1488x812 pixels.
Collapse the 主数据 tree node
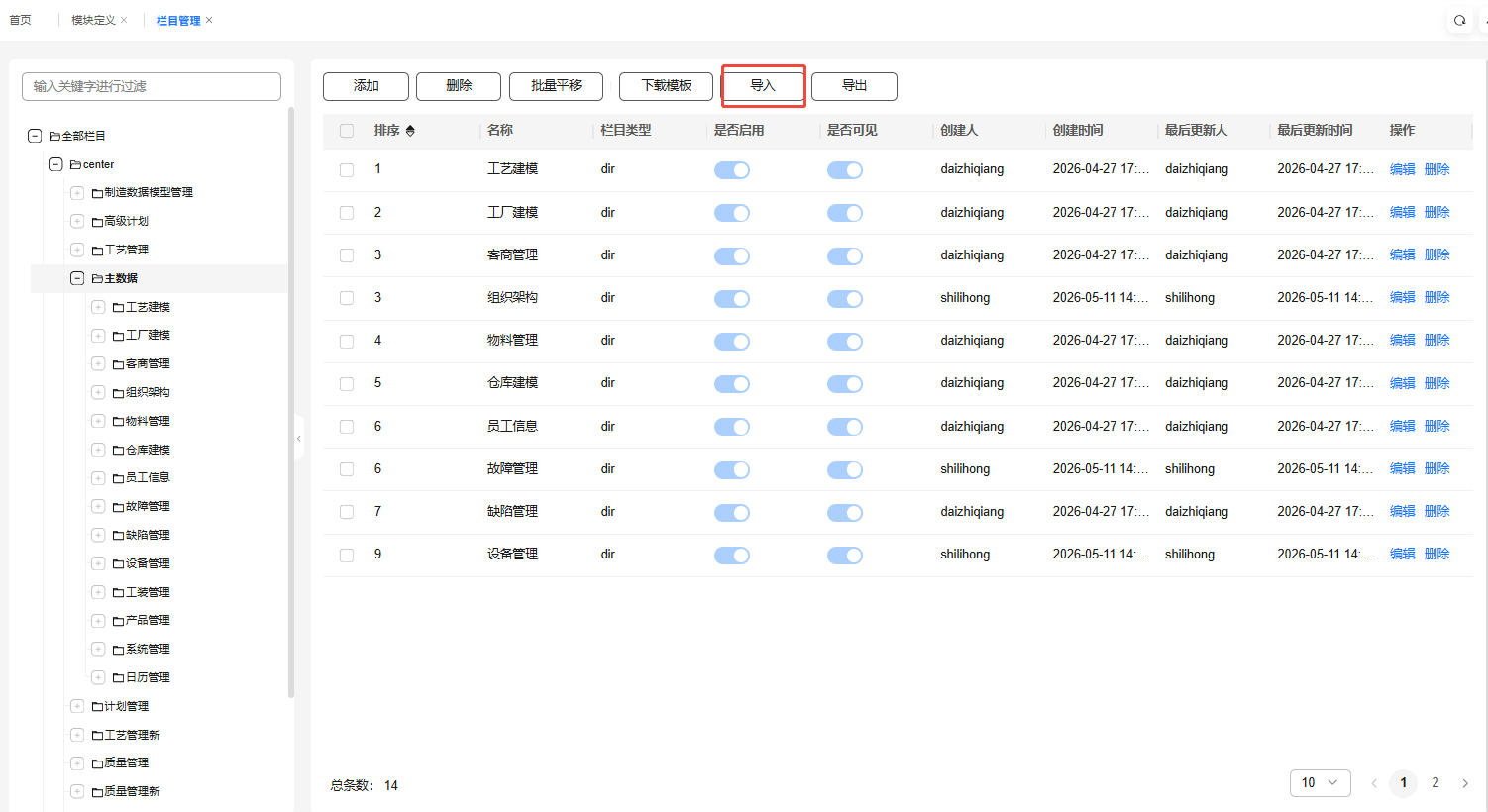tap(77, 278)
